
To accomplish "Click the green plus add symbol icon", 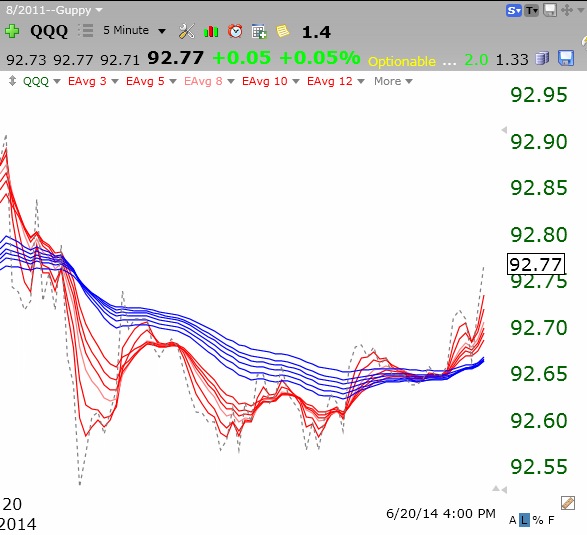I will coord(12,31).
